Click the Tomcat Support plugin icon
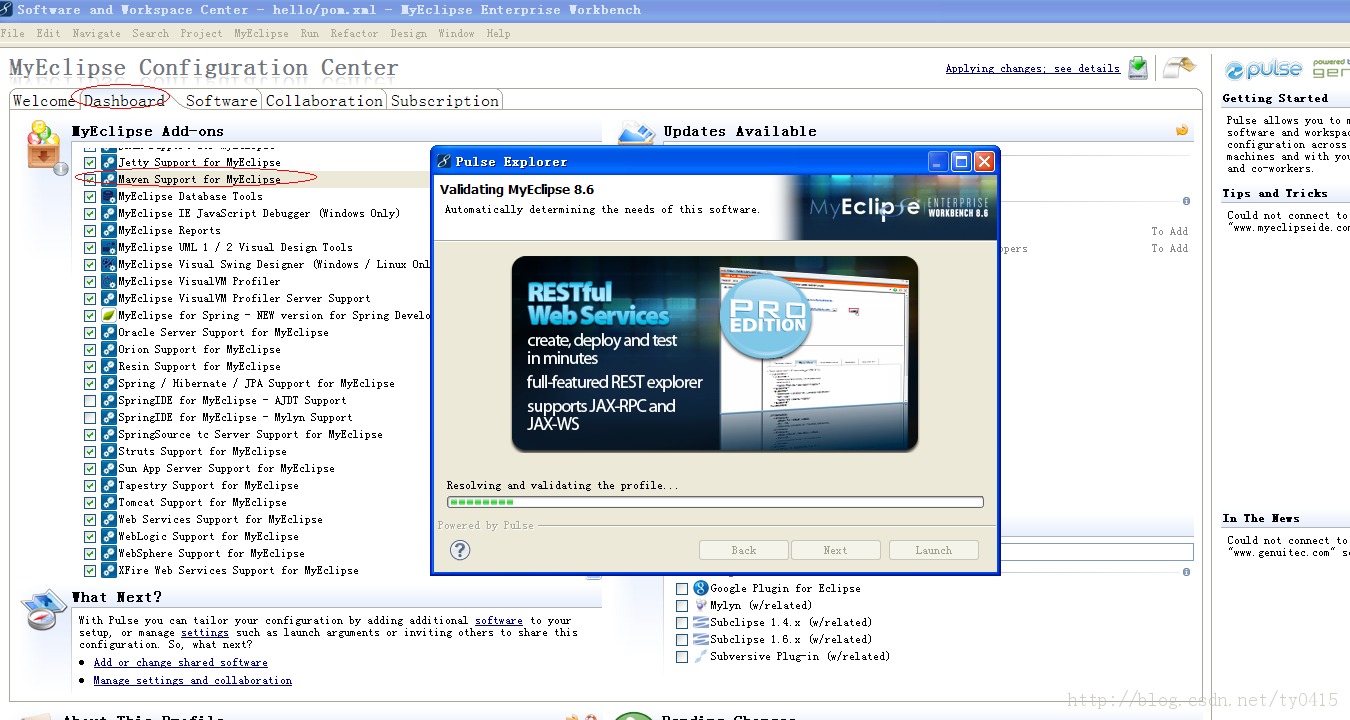 (108, 502)
